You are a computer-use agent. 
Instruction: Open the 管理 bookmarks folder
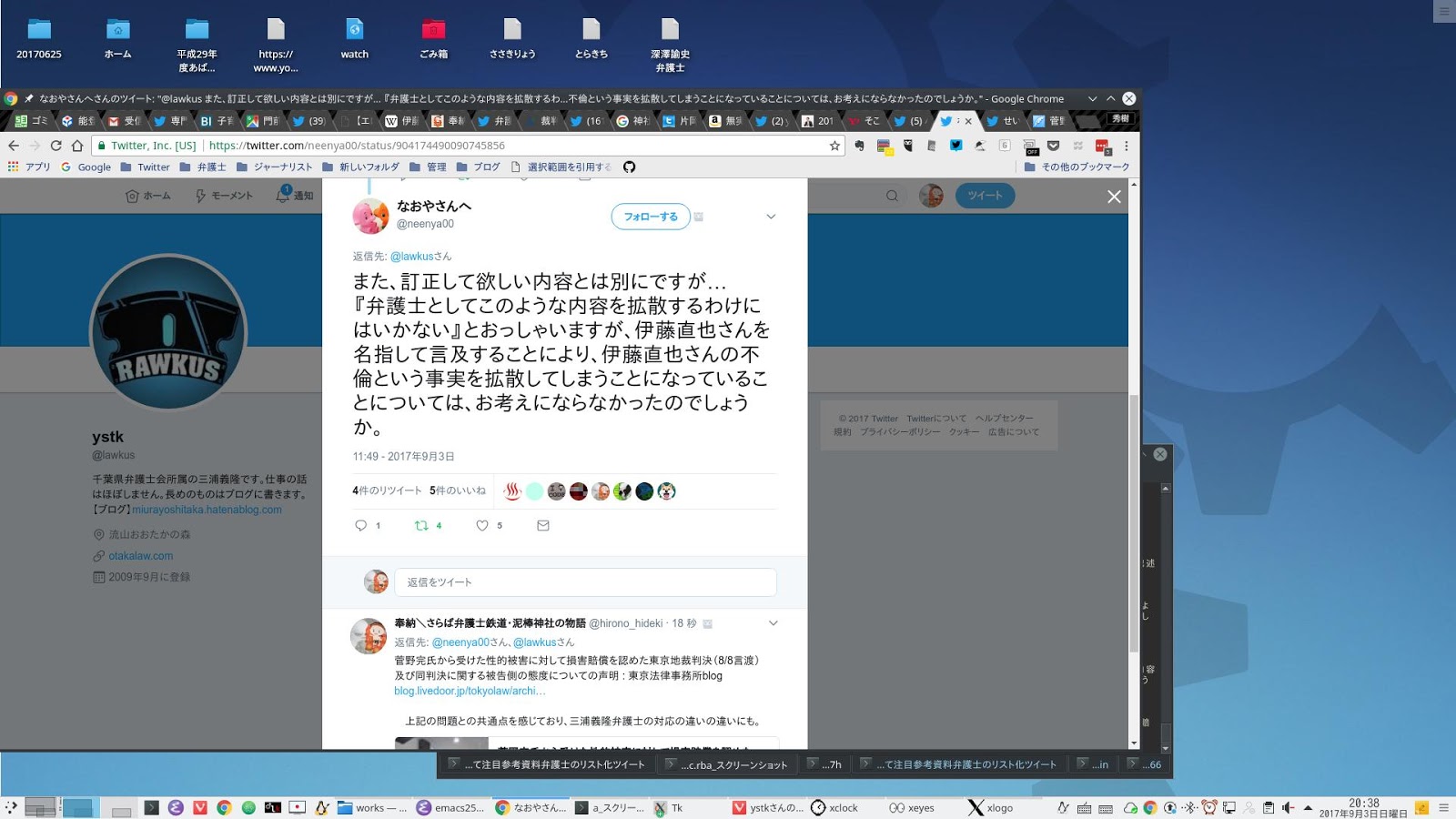(428, 167)
